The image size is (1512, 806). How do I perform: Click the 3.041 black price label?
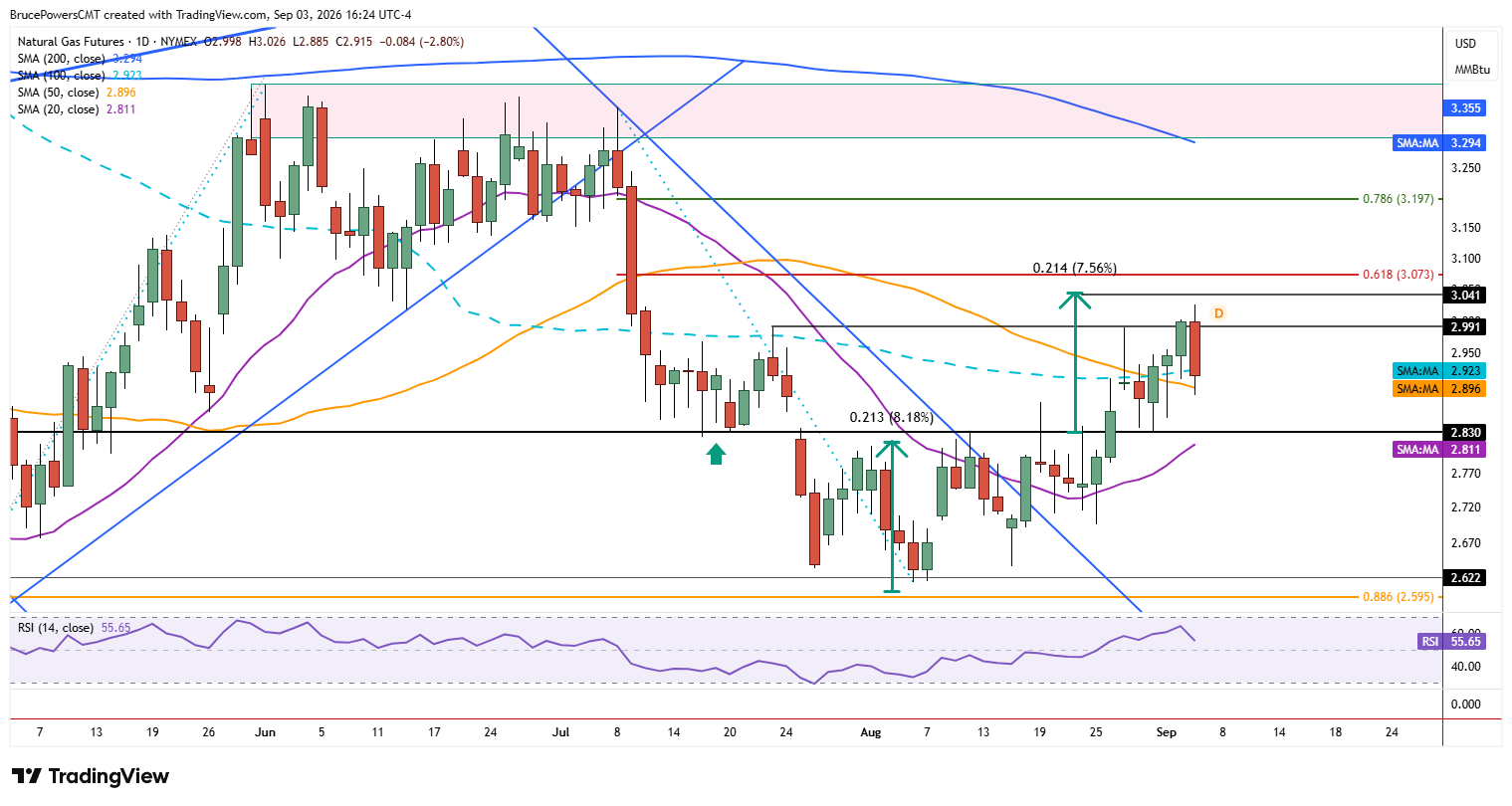coord(1465,296)
